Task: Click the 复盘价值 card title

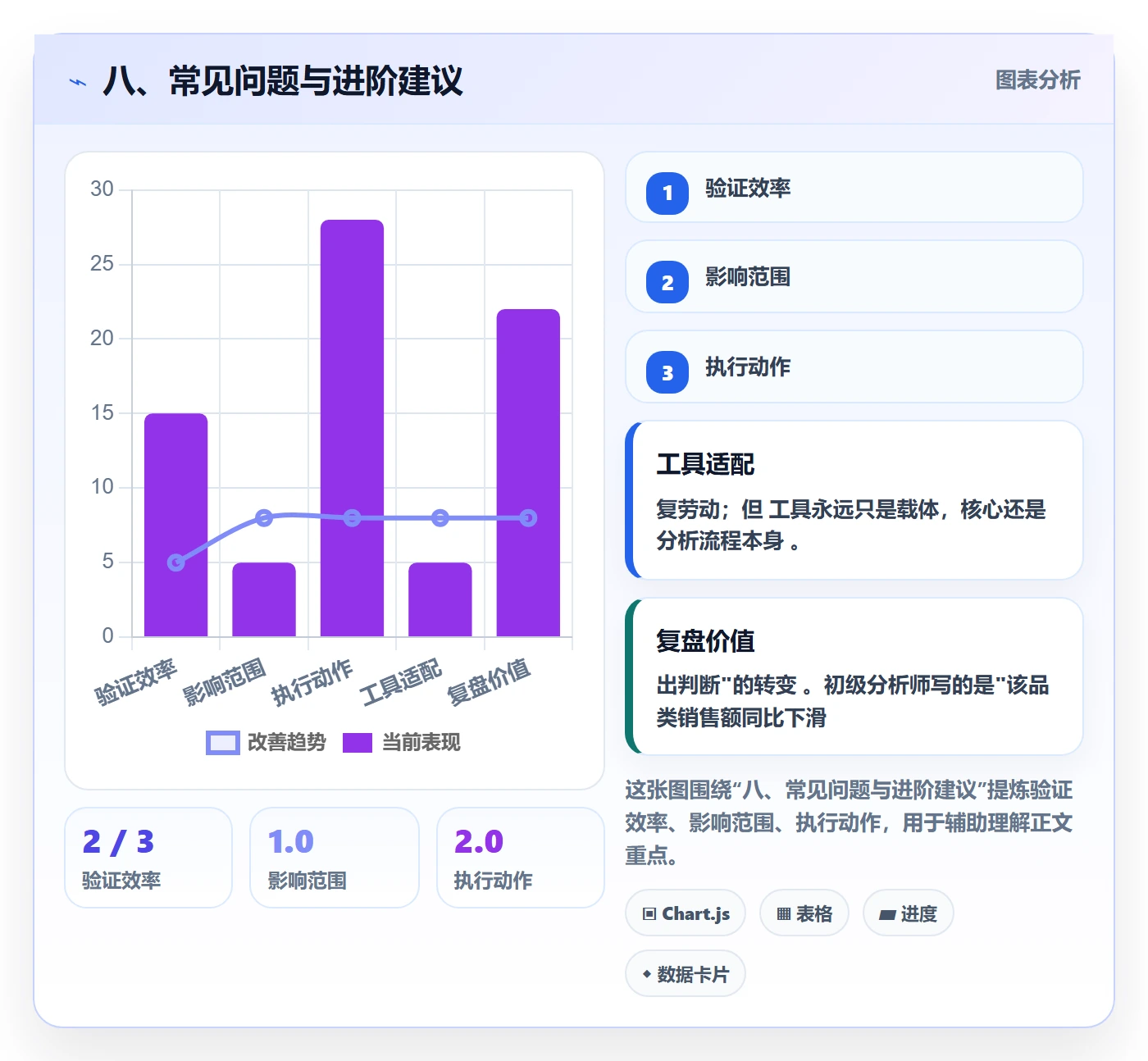Action: point(705,640)
